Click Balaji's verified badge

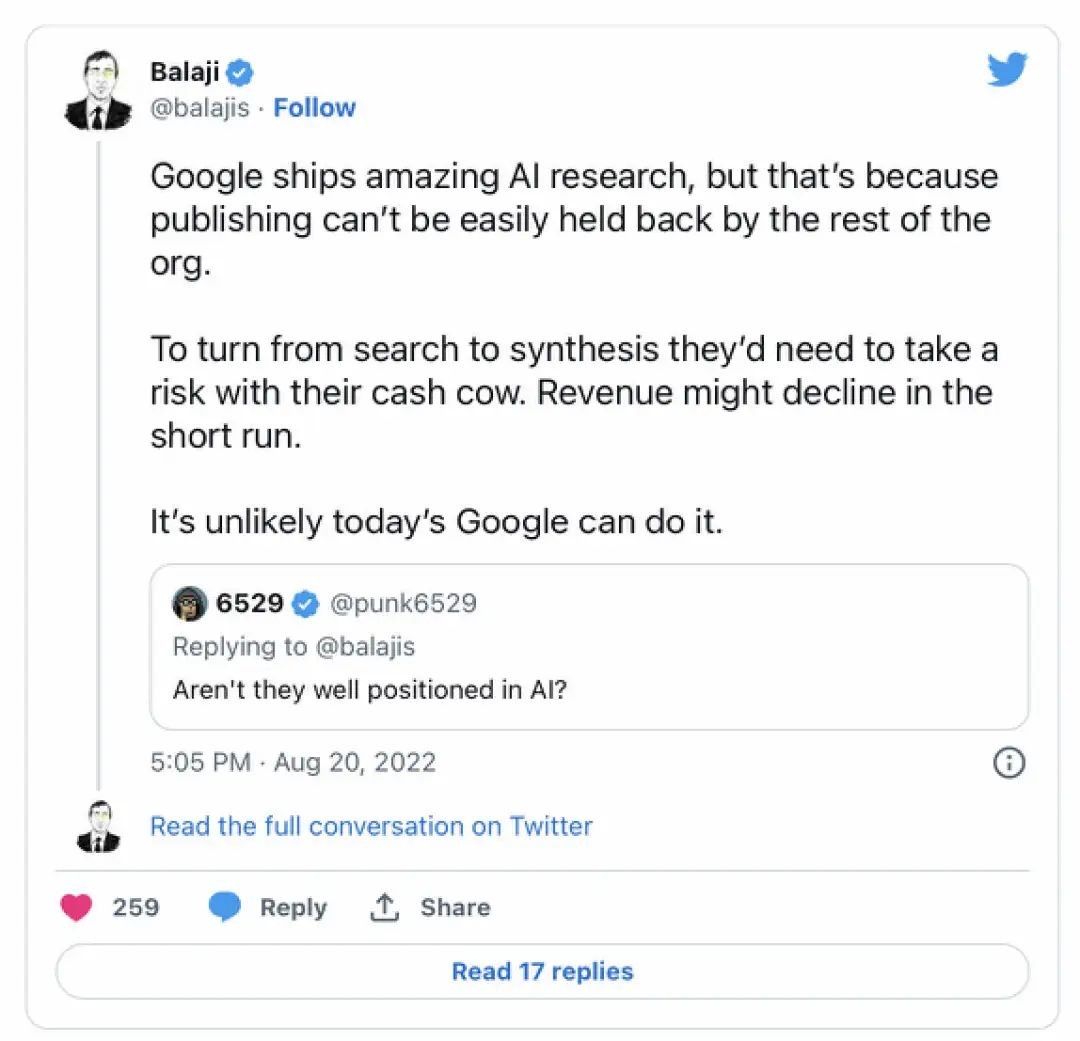(241, 72)
